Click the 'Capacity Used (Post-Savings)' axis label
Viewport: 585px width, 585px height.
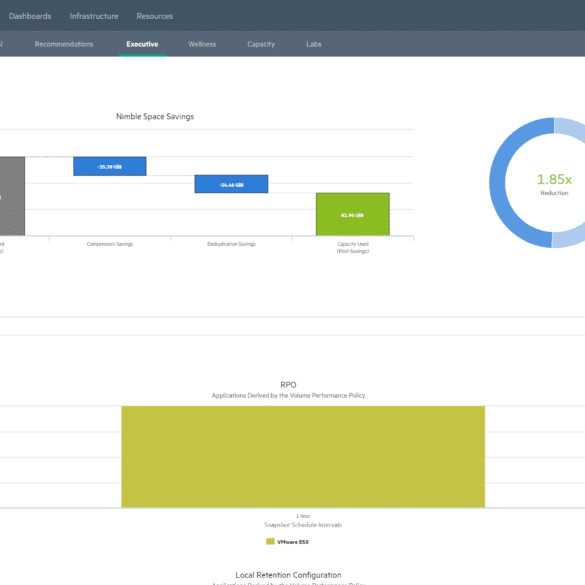pyautogui.click(x=353, y=247)
